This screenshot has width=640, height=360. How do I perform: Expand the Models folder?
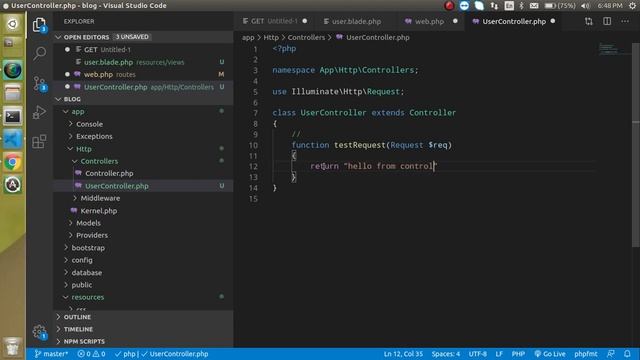[143, 223]
